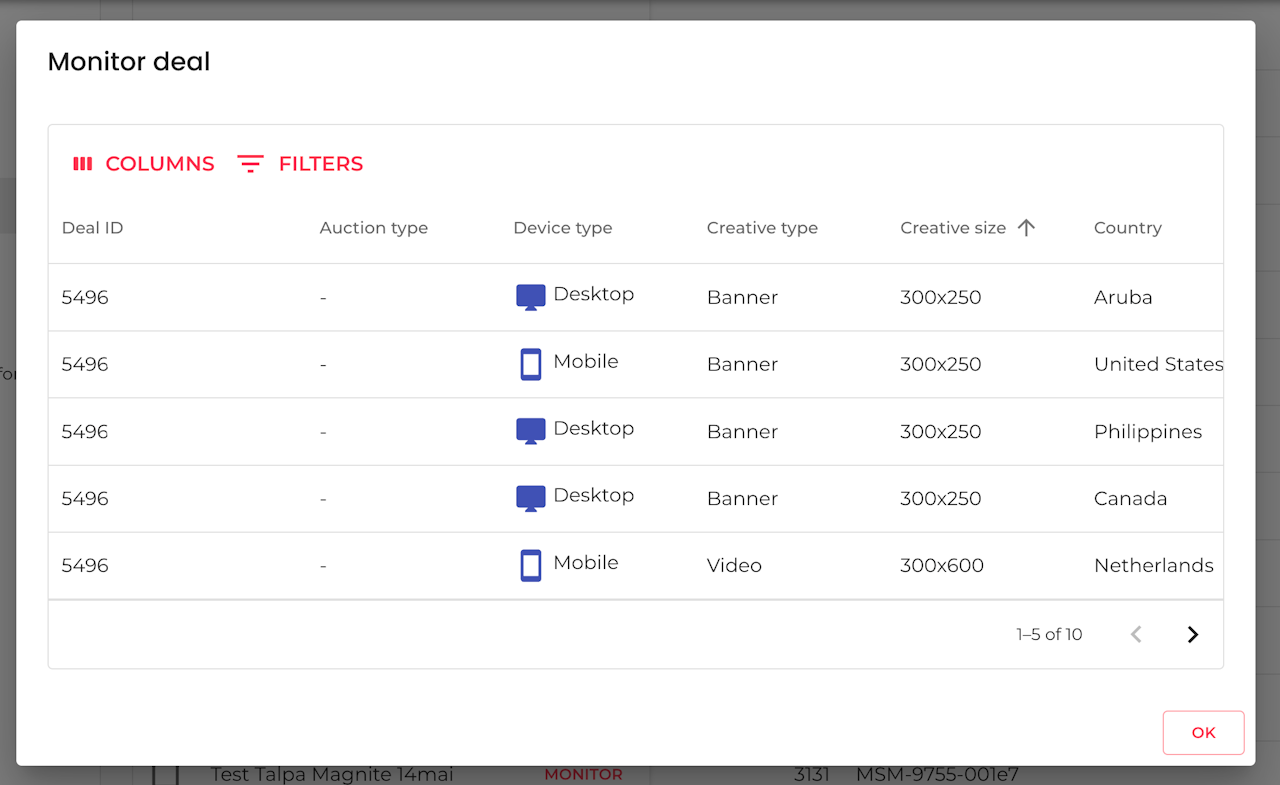This screenshot has width=1280, height=785.
Task: Click the Creative type column header
Action: [762, 228]
